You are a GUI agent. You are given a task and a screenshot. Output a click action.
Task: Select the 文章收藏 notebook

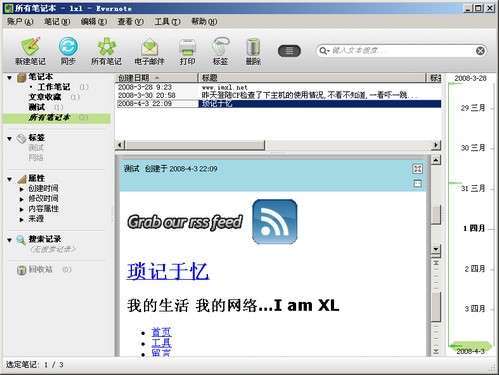point(45,97)
